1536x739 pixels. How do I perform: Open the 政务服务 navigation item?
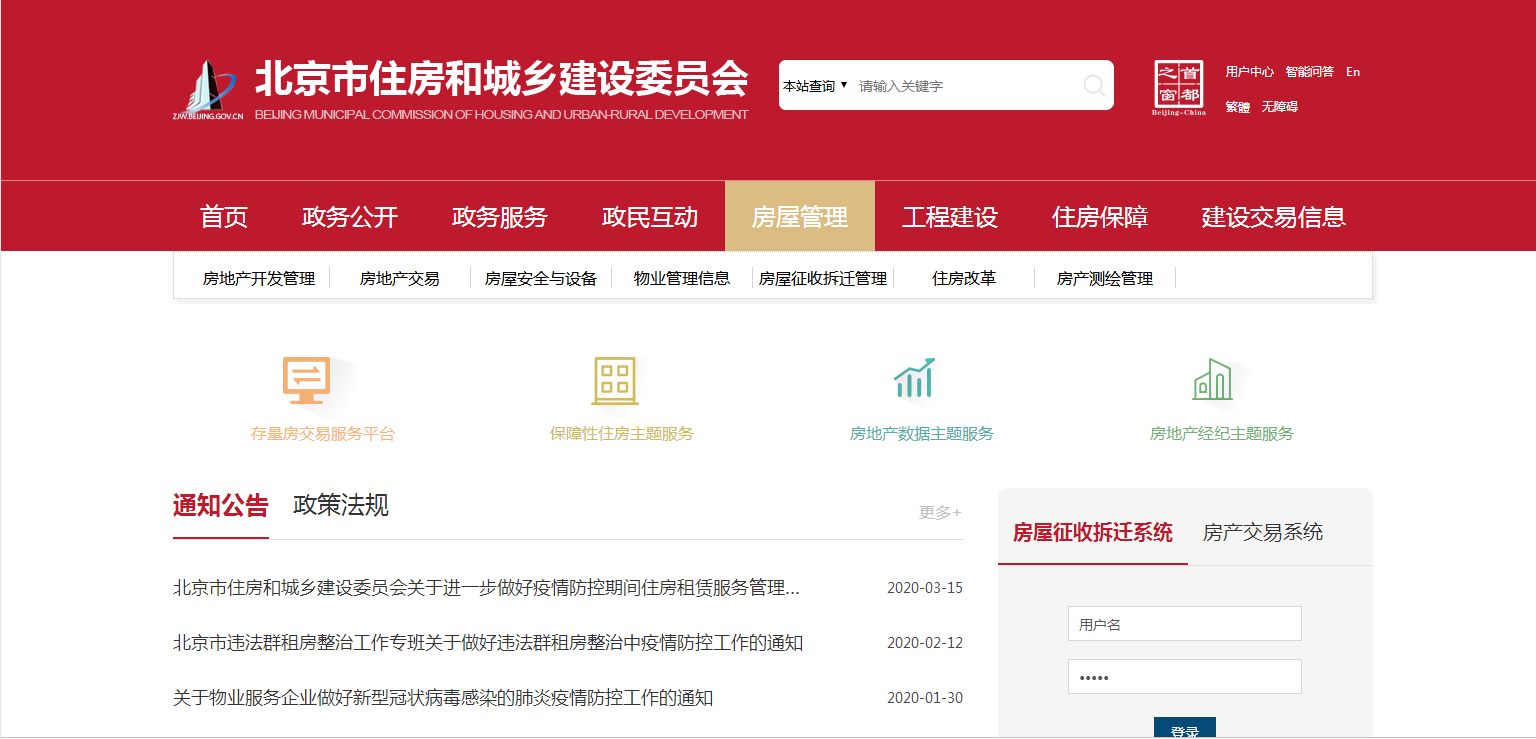[x=500, y=217]
